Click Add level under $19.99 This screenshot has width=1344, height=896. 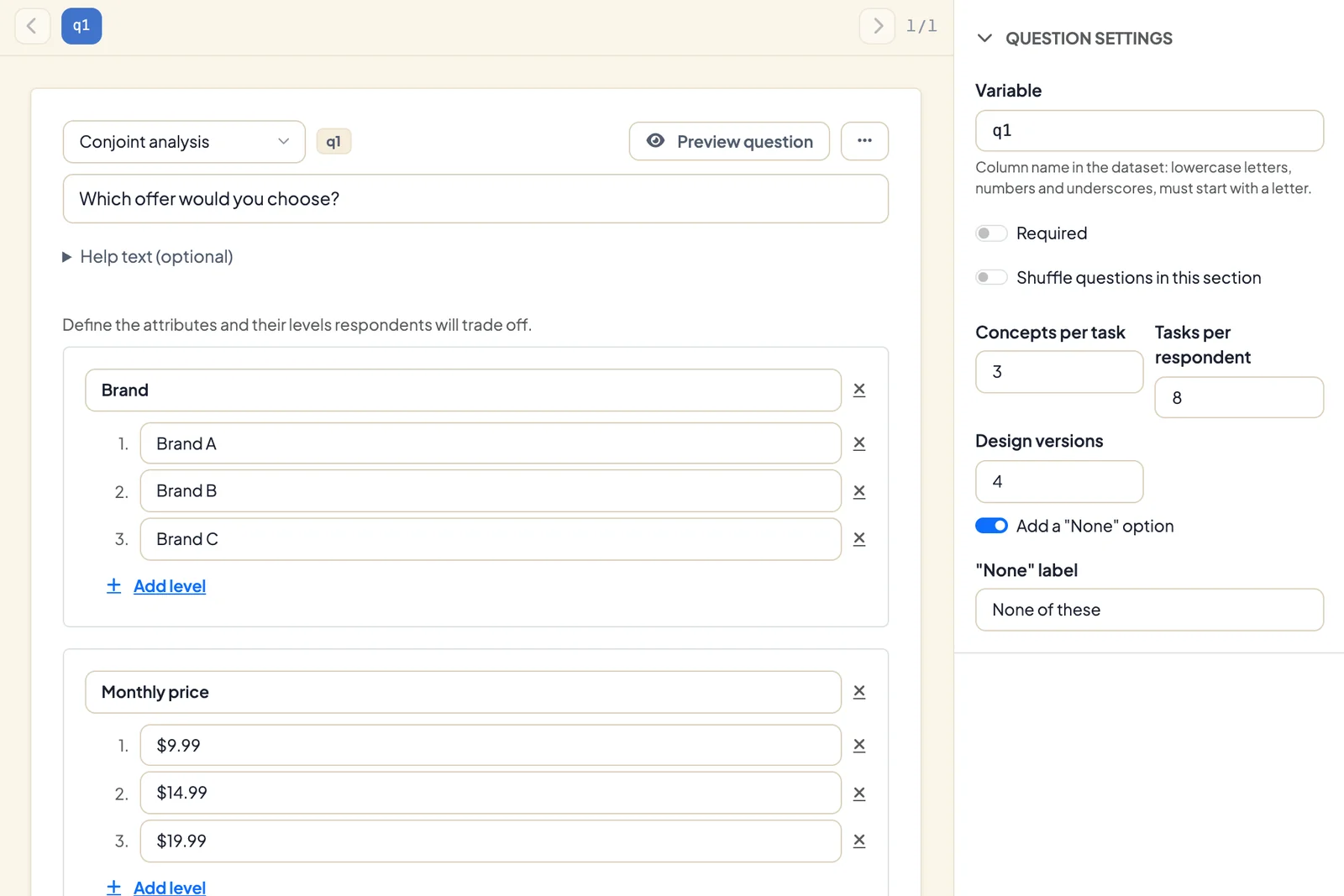170,887
